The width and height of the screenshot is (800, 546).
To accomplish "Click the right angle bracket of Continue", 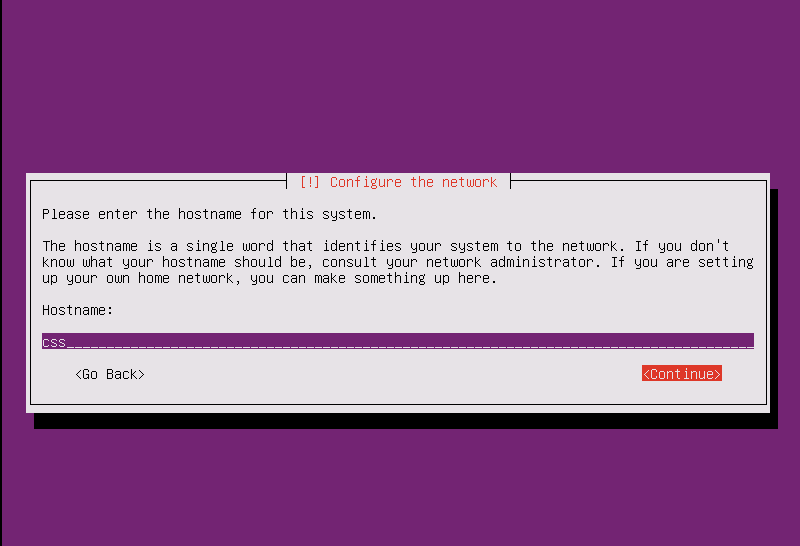I will [x=718, y=374].
